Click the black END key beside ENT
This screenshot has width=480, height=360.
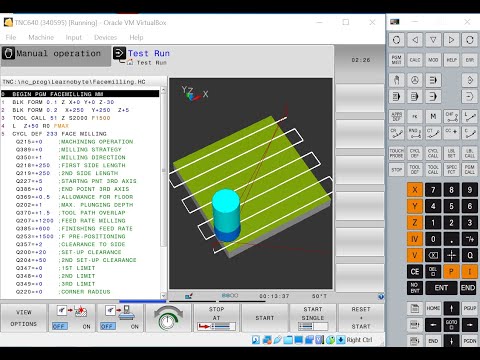pos(468,288)
